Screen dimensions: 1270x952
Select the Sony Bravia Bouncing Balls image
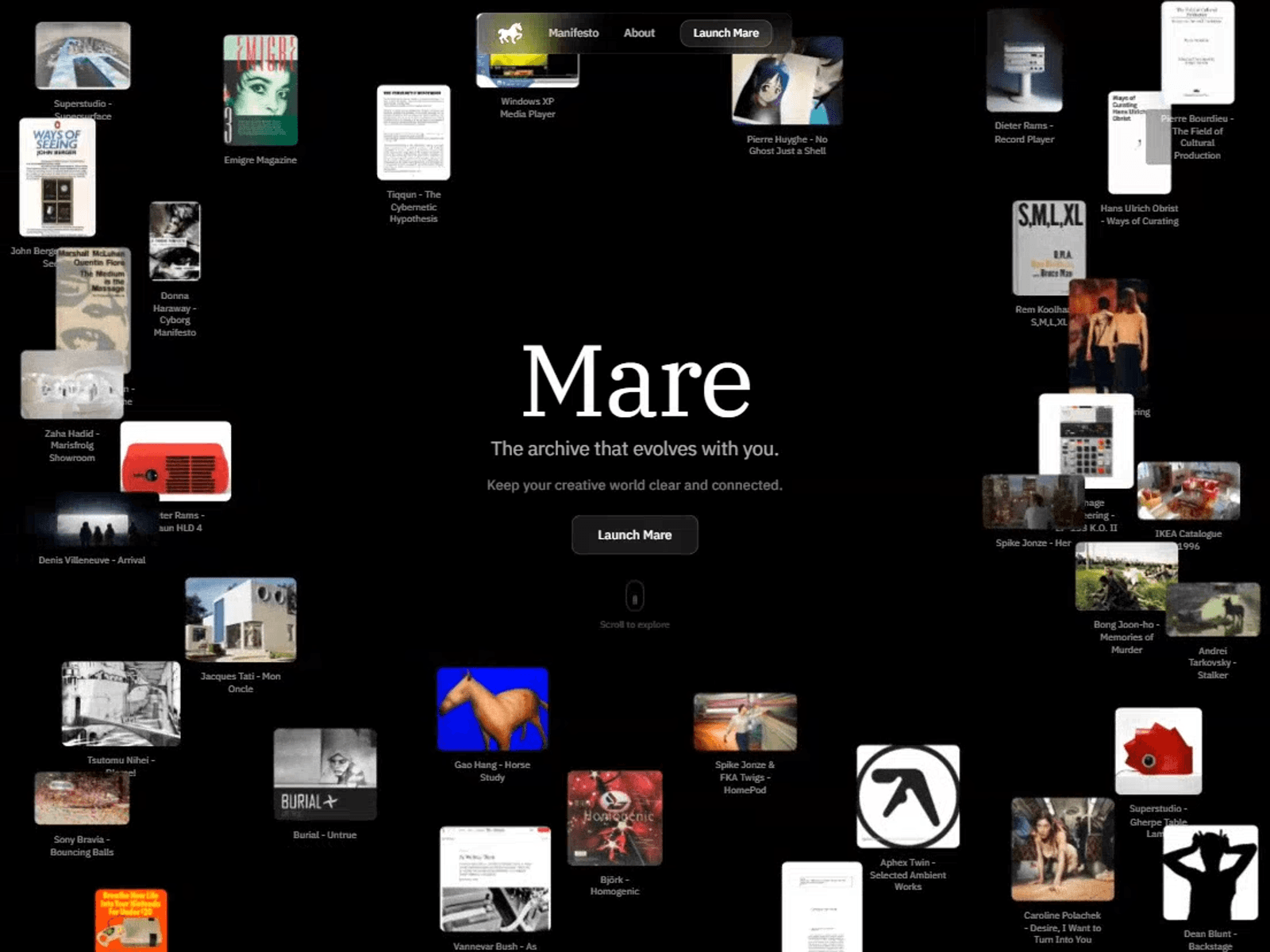tap(82, 798)
